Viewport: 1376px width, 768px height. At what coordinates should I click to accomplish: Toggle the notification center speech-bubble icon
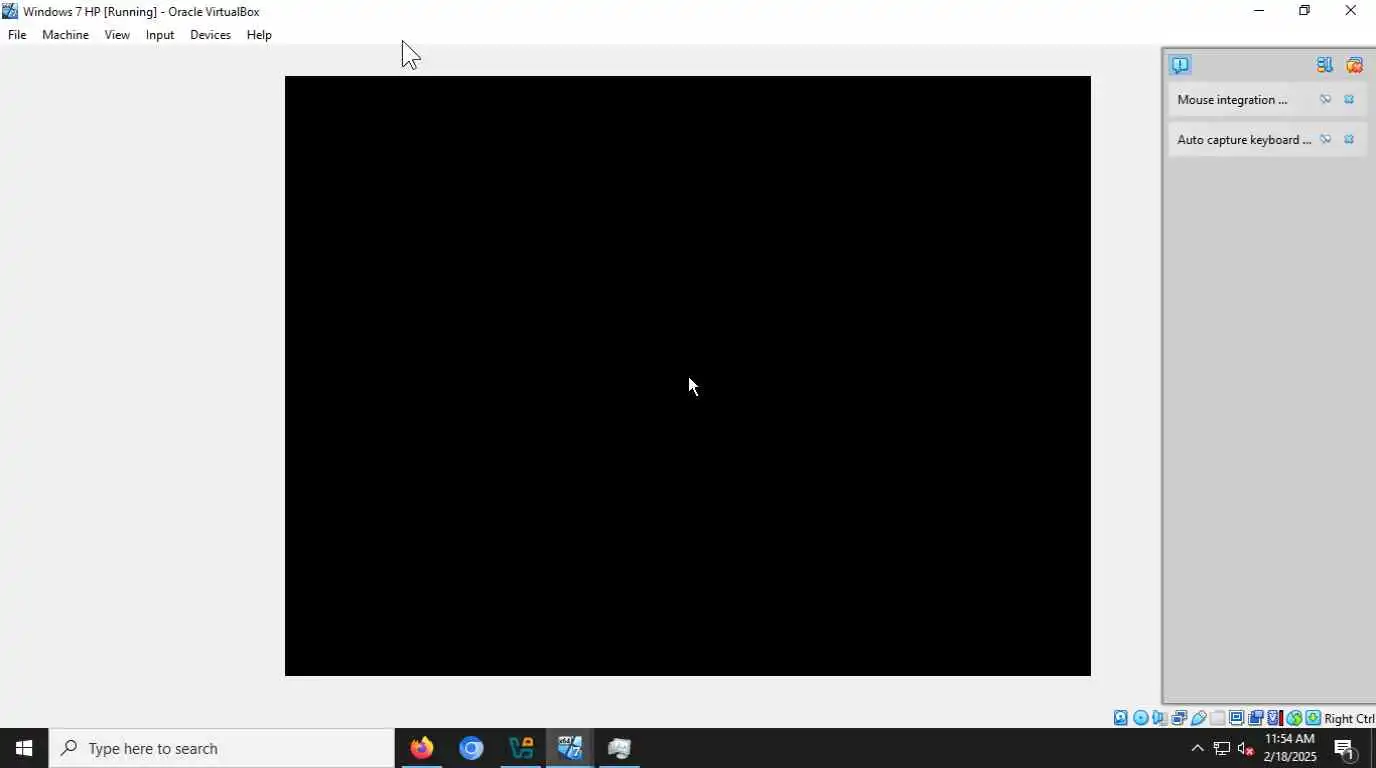[x=1180, y=65]
